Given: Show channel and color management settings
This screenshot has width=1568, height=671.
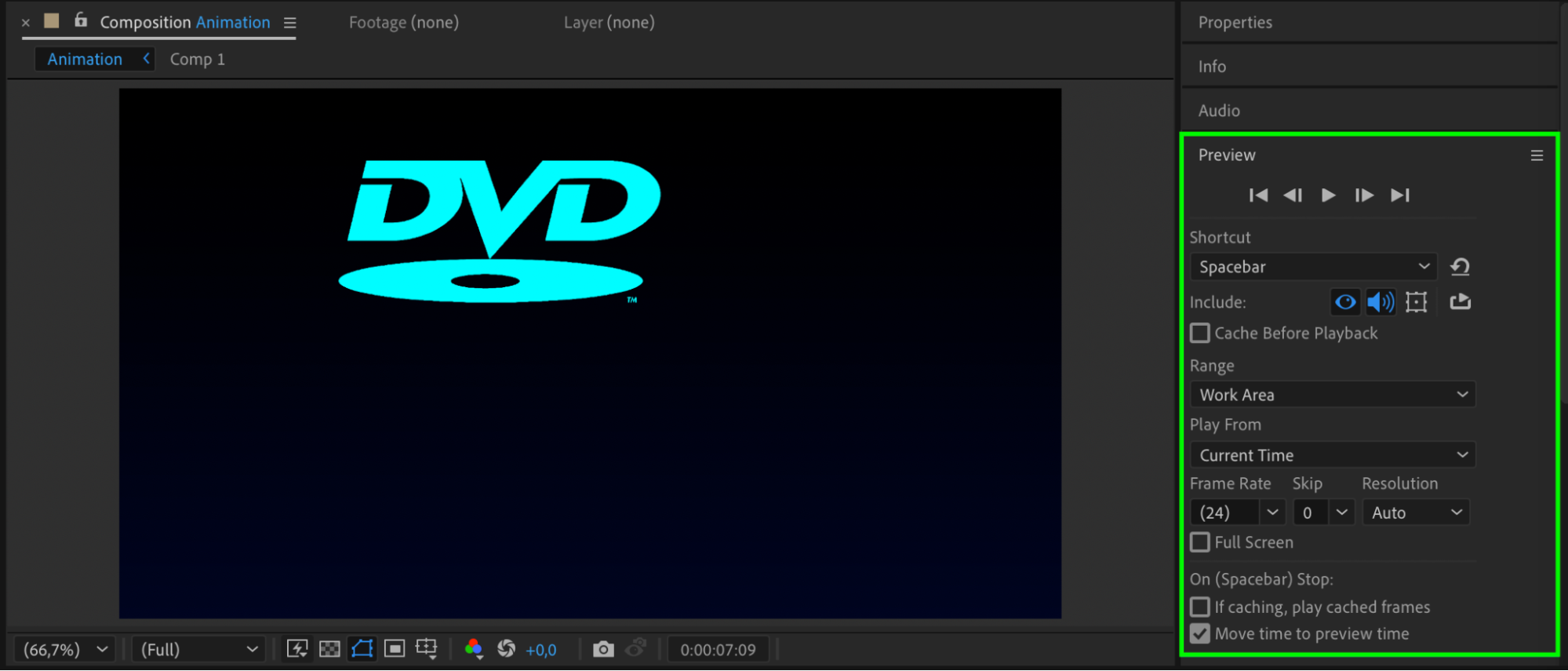Looking at the screenshot, I should click(474, 649).
